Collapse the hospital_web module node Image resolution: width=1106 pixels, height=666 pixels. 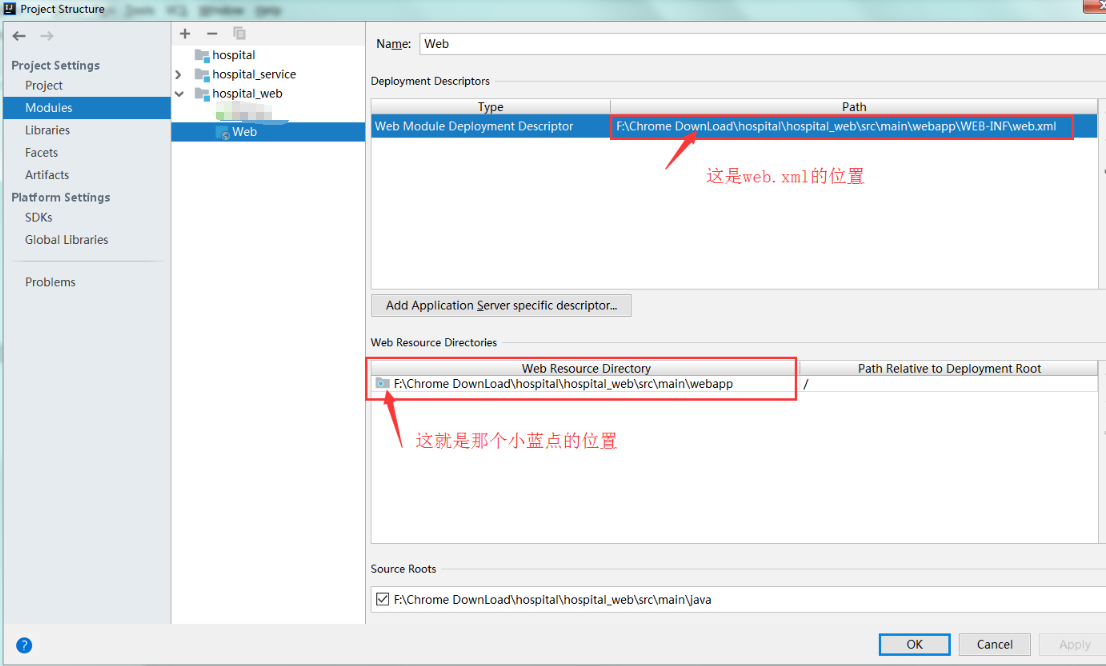tap(179, 93)
